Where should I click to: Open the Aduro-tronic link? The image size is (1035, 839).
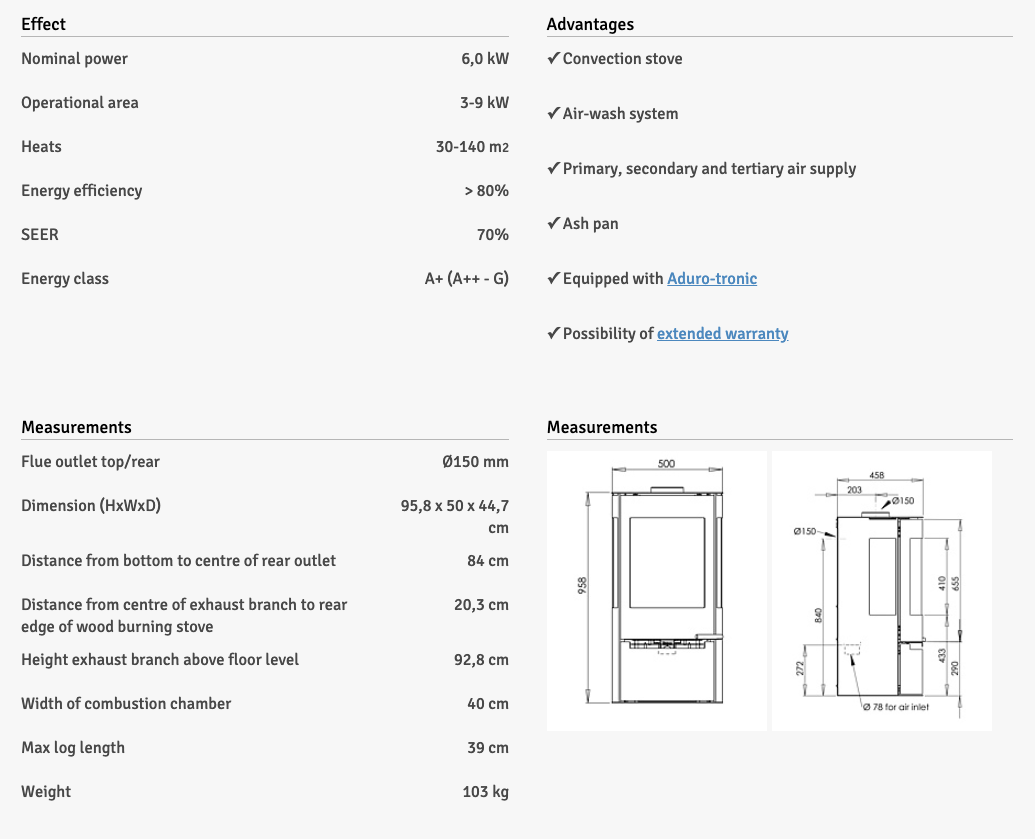[712, 279]
